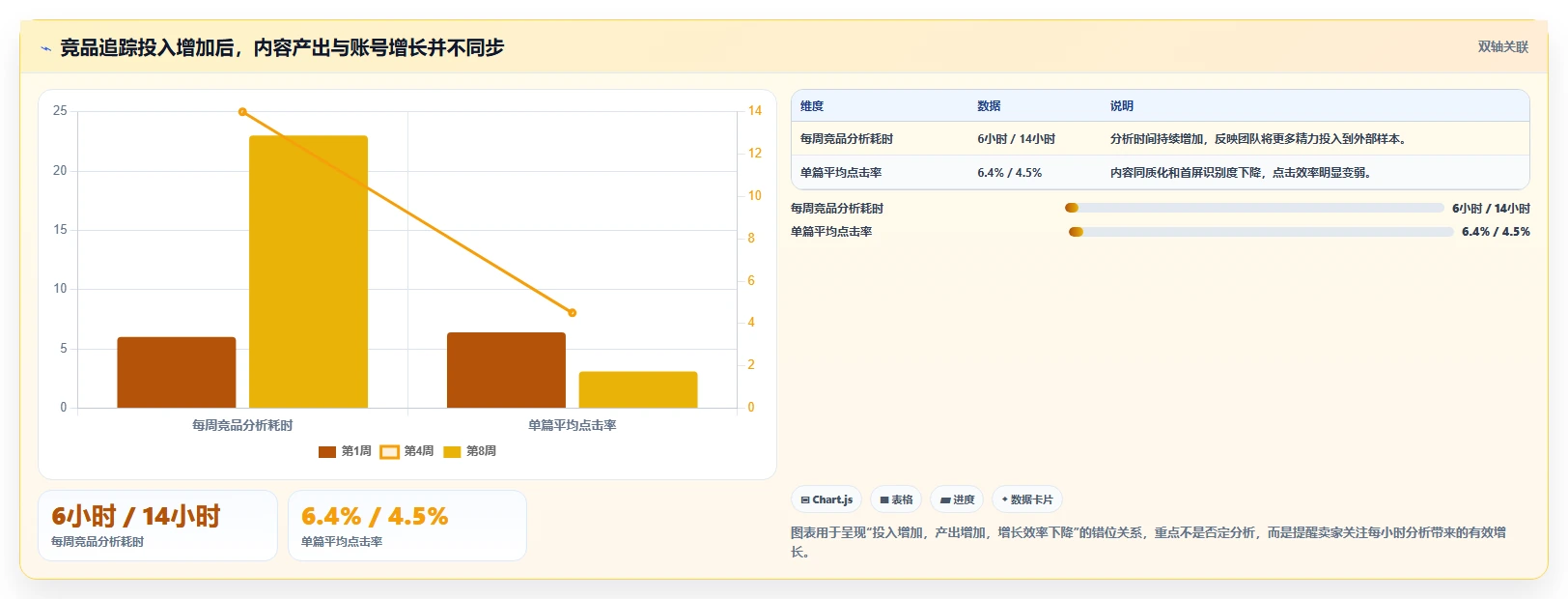
Task: Click the 维度 column header
Action: [812, 106]
